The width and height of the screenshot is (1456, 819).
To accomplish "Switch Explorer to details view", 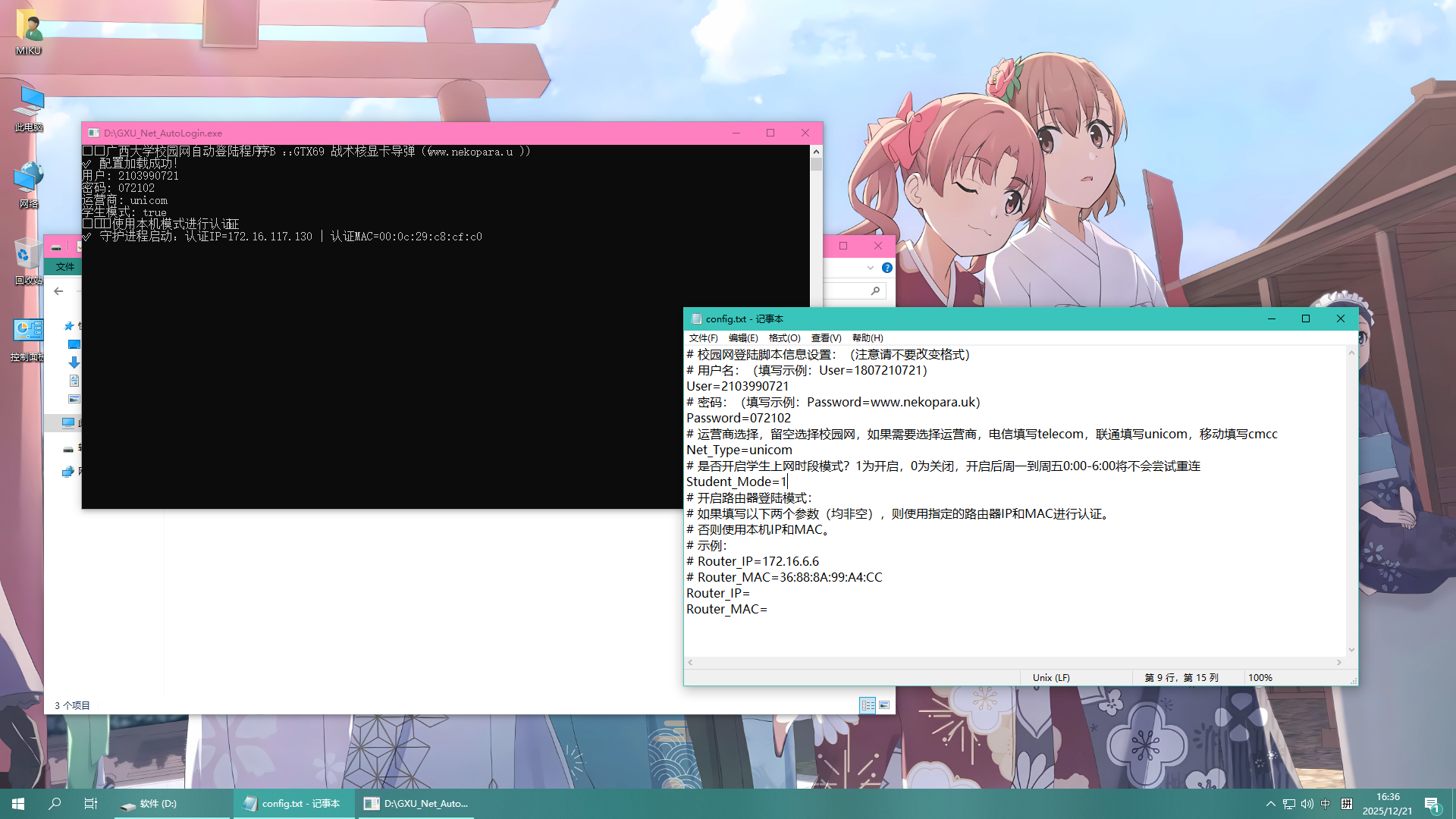I will [x=868, y=705].
